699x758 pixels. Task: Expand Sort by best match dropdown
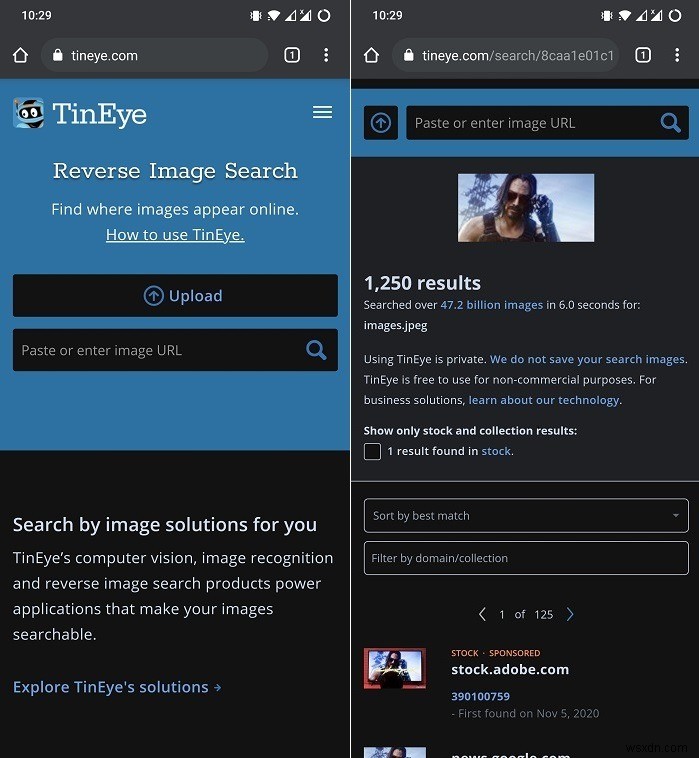[526, 516]
